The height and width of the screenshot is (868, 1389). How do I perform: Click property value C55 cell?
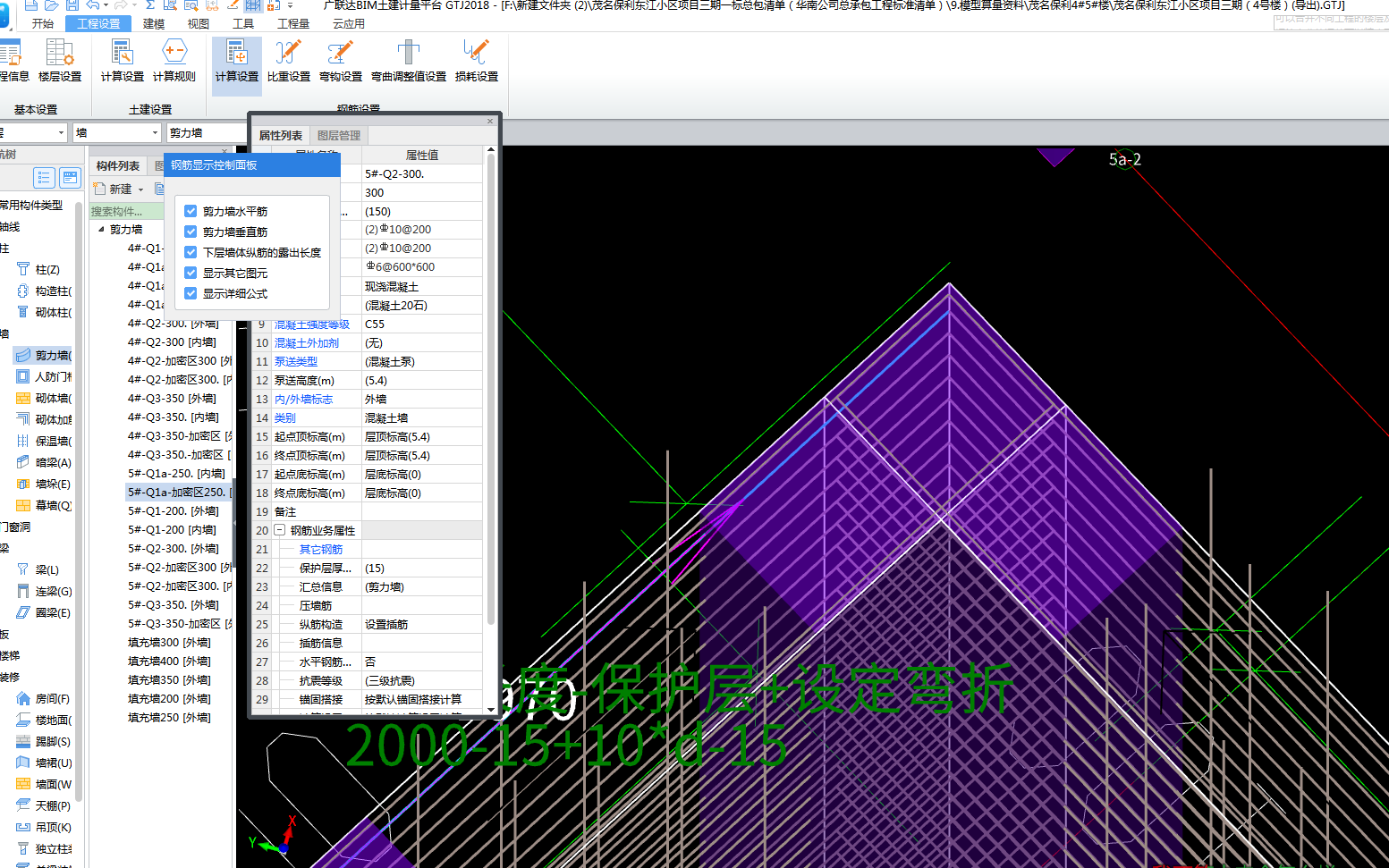(x=422, y=324)
